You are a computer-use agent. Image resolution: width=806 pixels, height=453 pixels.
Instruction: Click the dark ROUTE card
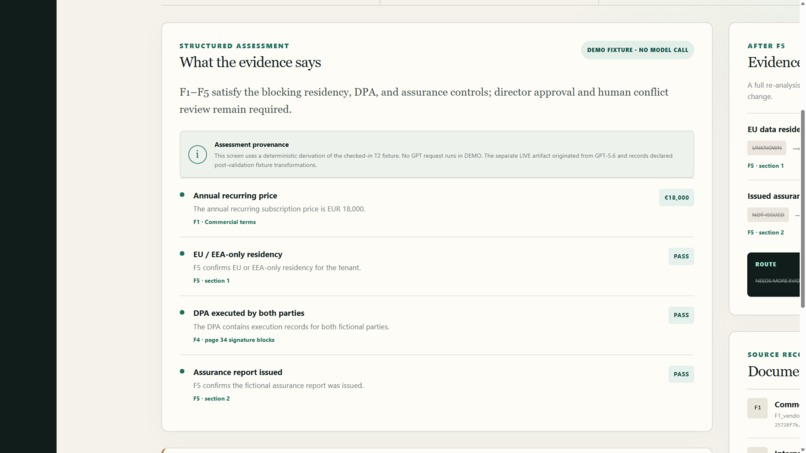[773, 275]
